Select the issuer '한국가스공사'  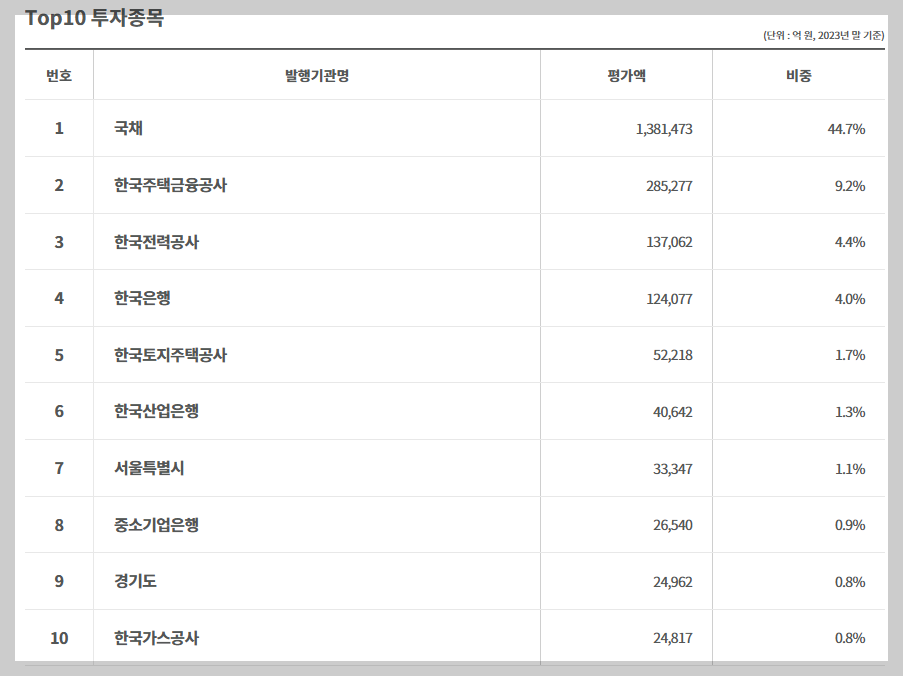pos(156,638)
